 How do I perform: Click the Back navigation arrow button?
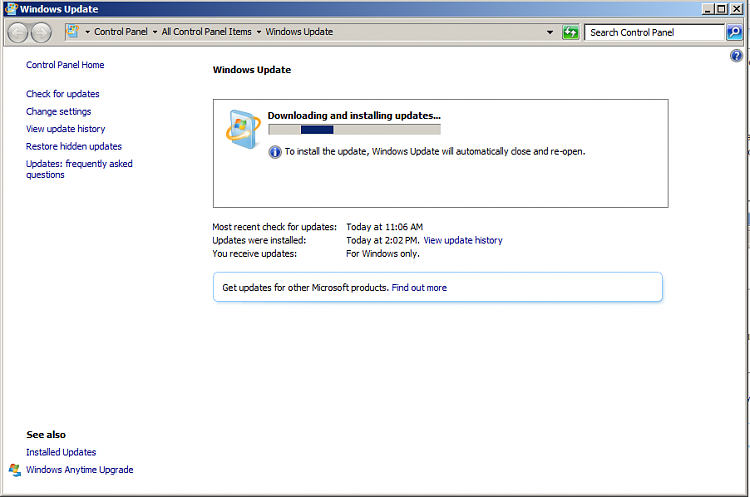(18, 33)
